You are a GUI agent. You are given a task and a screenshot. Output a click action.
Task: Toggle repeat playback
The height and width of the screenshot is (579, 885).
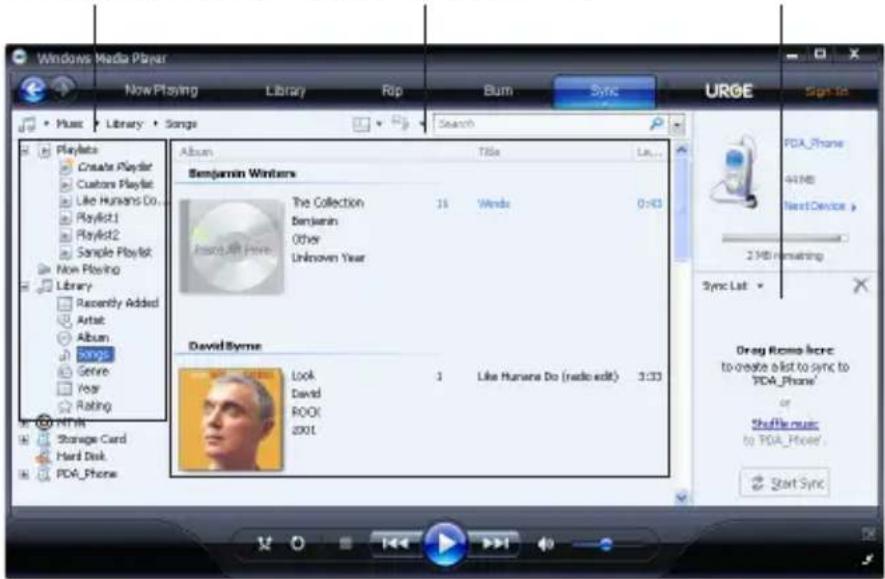pyautogui.click(x=297, y=543)
